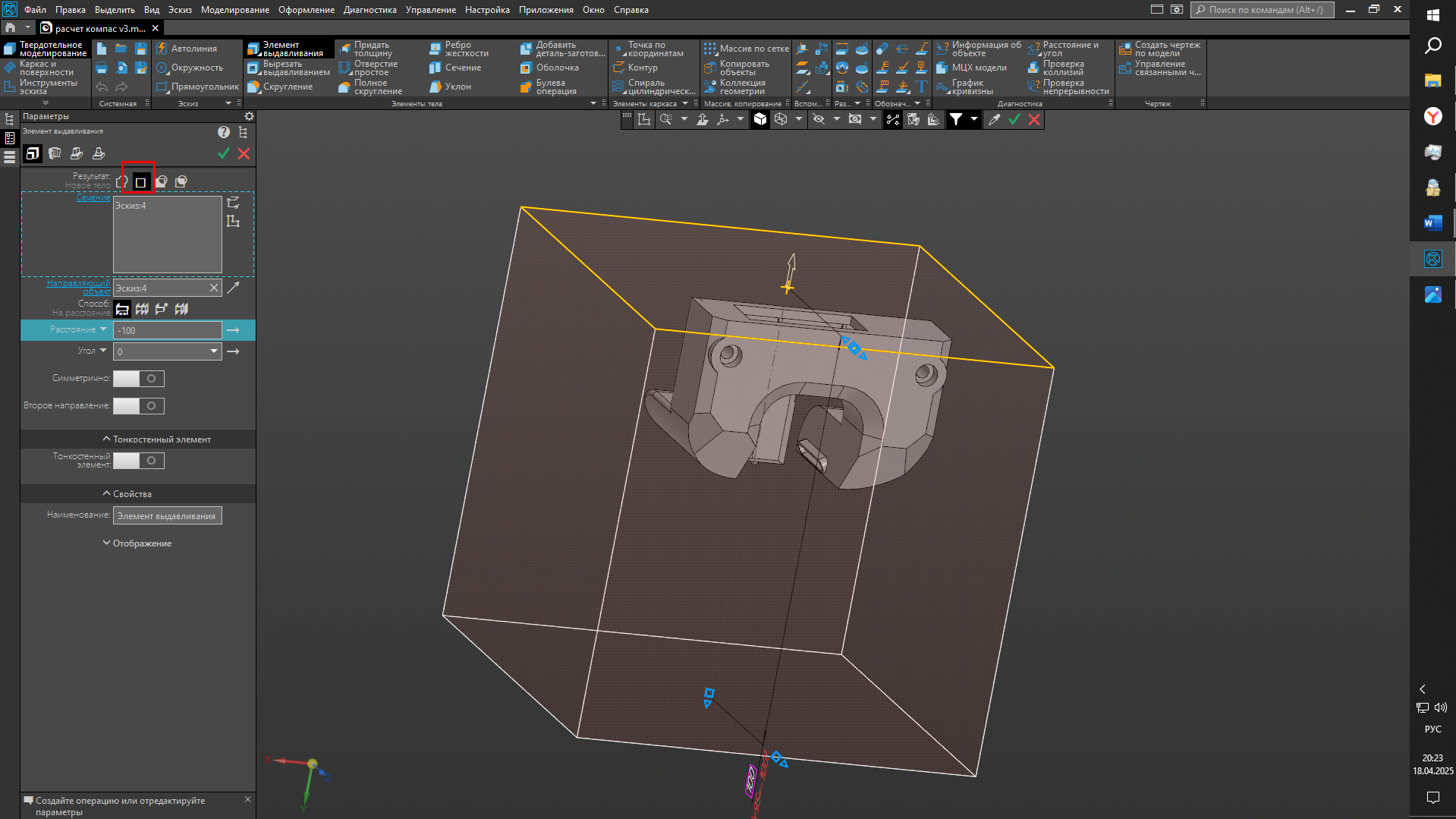Open the Ребро жесткости tool
1456x819 pixels.
459,49
